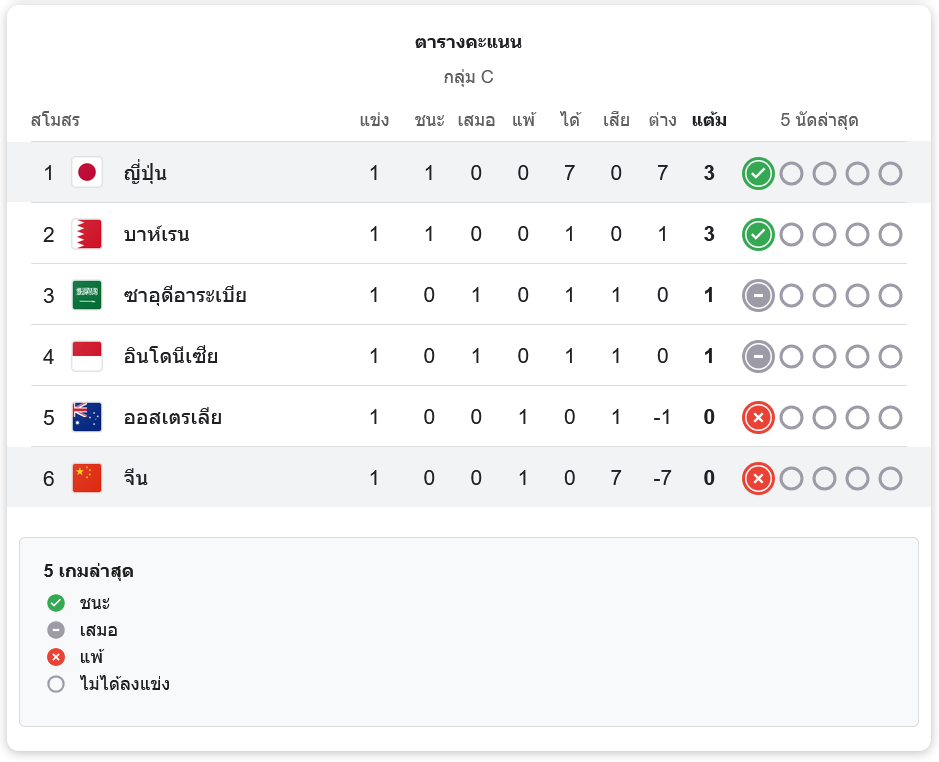Click the 5 นัดล่าสุด column header
The height and width of the screenshot is (762, 939).
click(x=819, y=120)
